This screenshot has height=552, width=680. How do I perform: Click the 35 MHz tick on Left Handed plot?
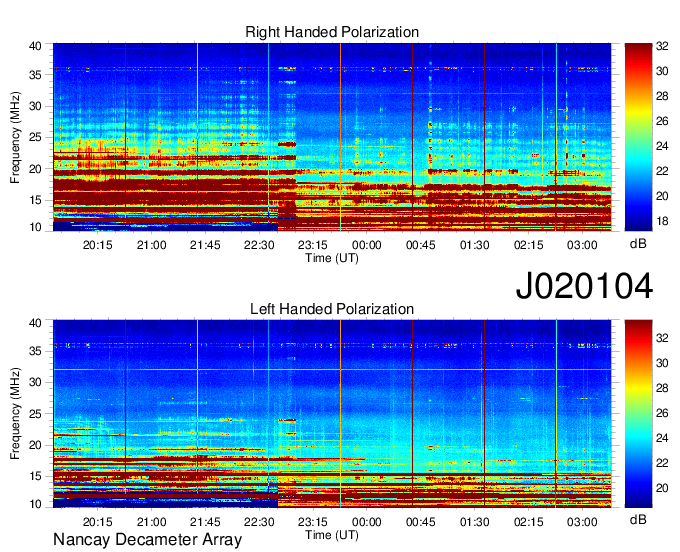[x=35, y=352]
